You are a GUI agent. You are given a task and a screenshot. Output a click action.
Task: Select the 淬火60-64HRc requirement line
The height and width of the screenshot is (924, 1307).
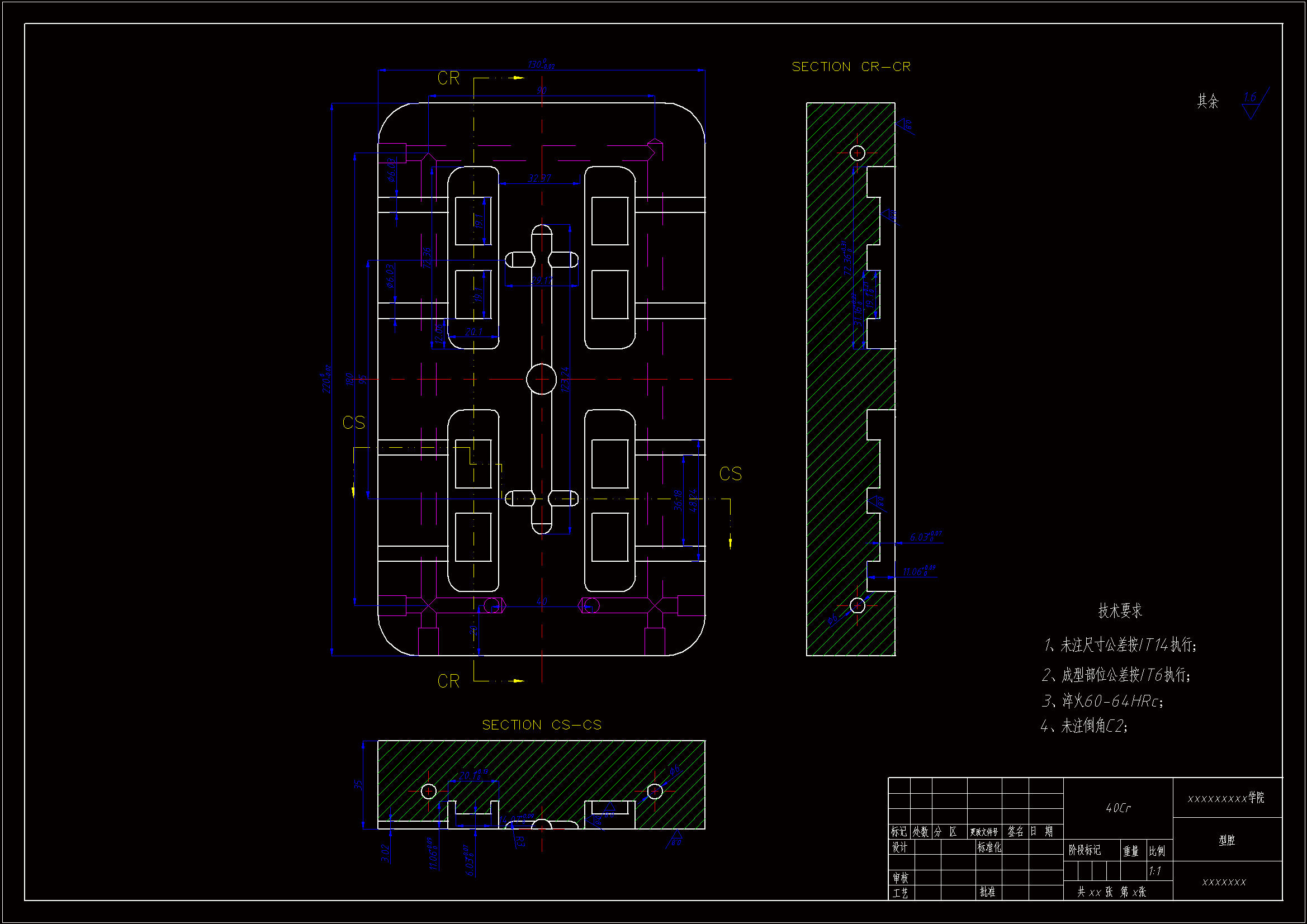1102,701
